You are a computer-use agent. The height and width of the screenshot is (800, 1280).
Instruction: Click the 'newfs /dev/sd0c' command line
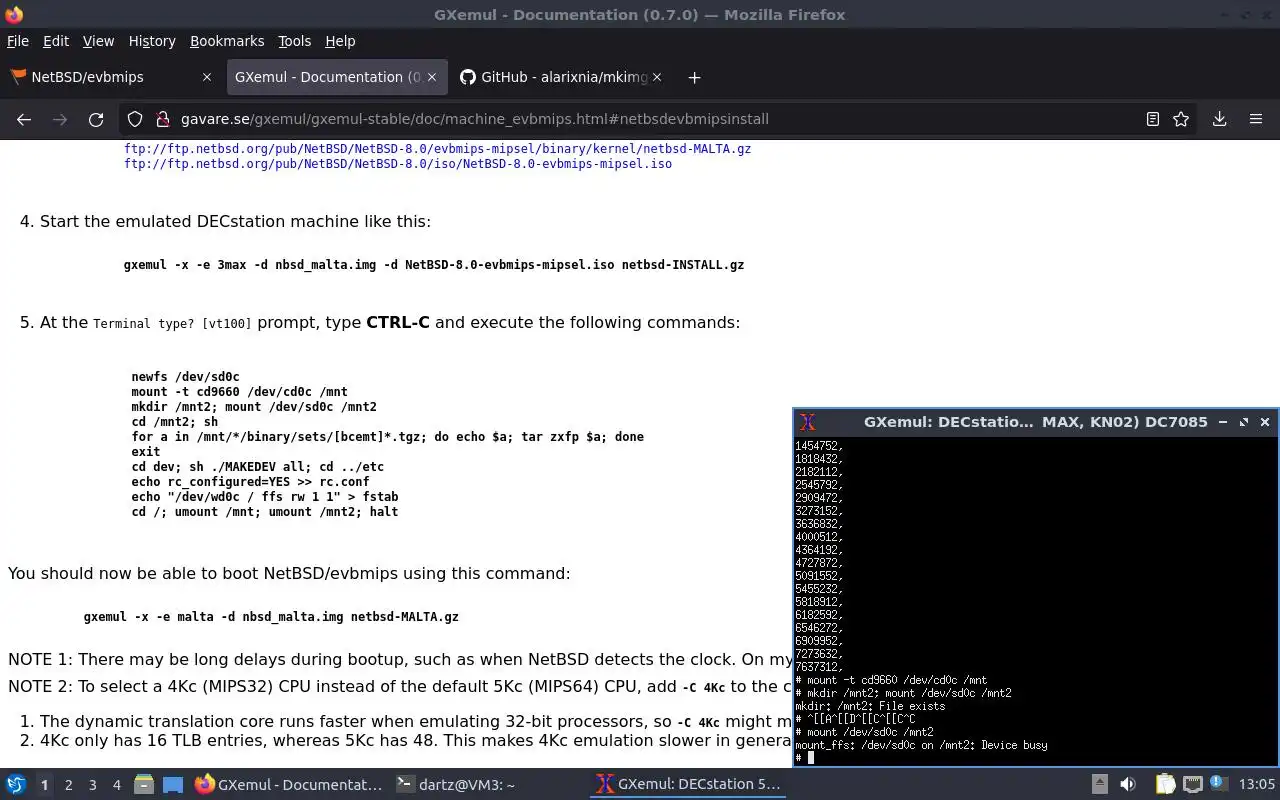click(x=185, y=377)
